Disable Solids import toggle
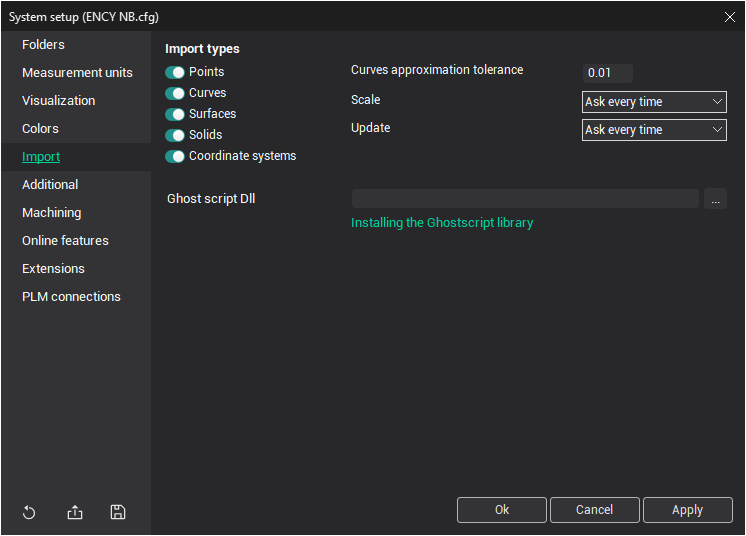This screenshot has height=536, width=746. (x=175, y=135)
